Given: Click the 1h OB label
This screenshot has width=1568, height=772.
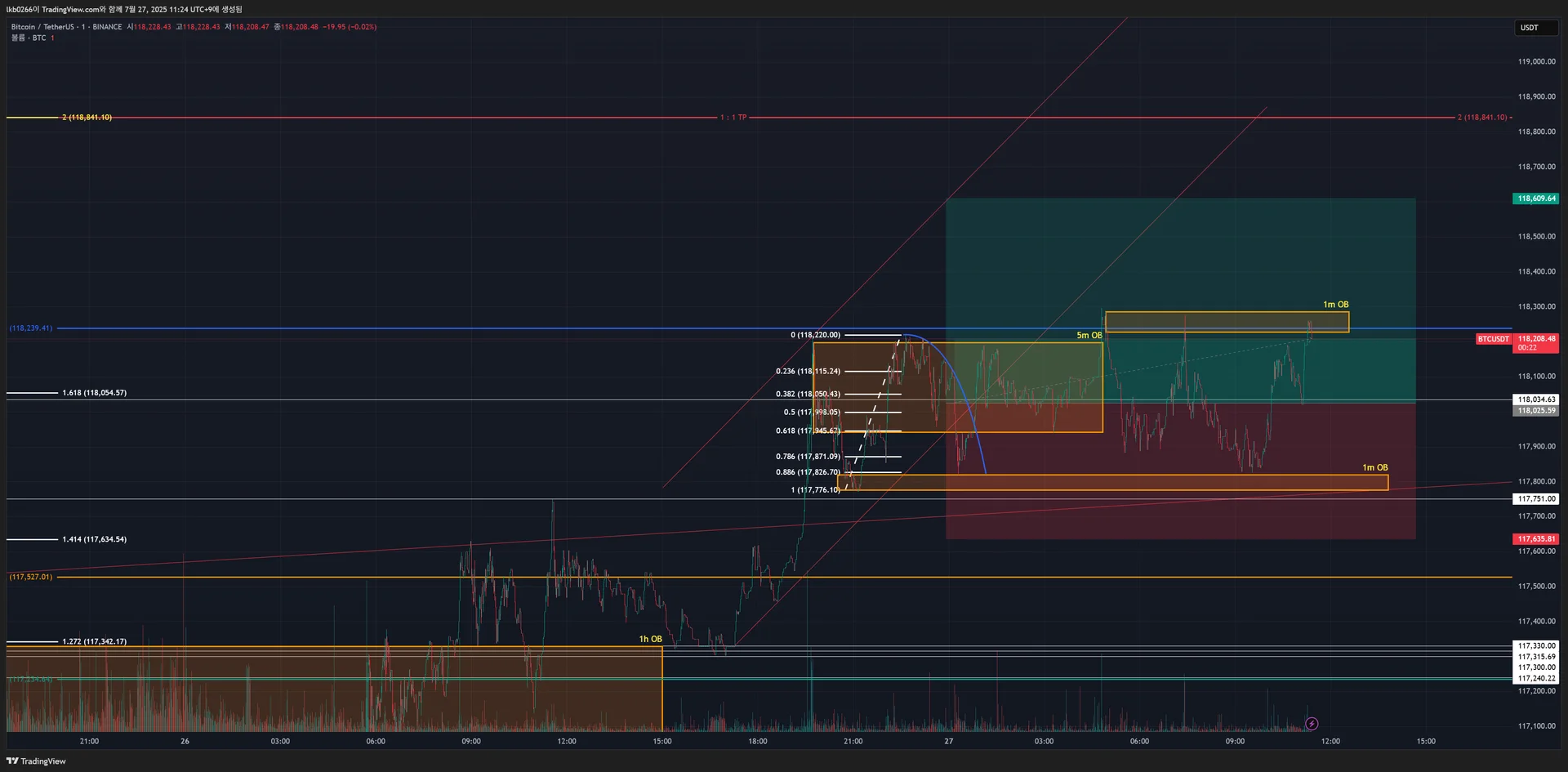Looking at the screenshot, I should 650,640.
